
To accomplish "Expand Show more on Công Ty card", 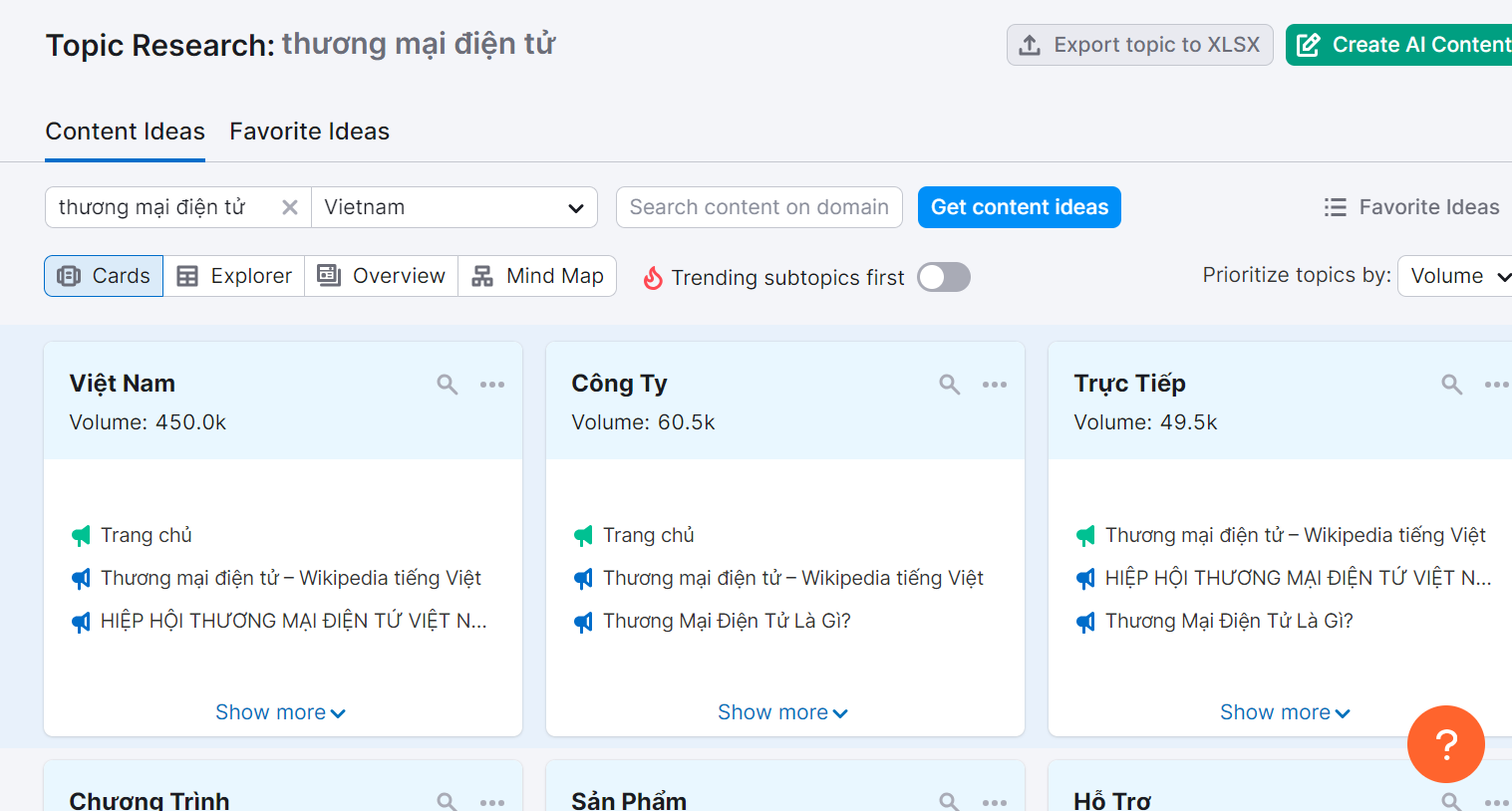I will pos(782,712).
